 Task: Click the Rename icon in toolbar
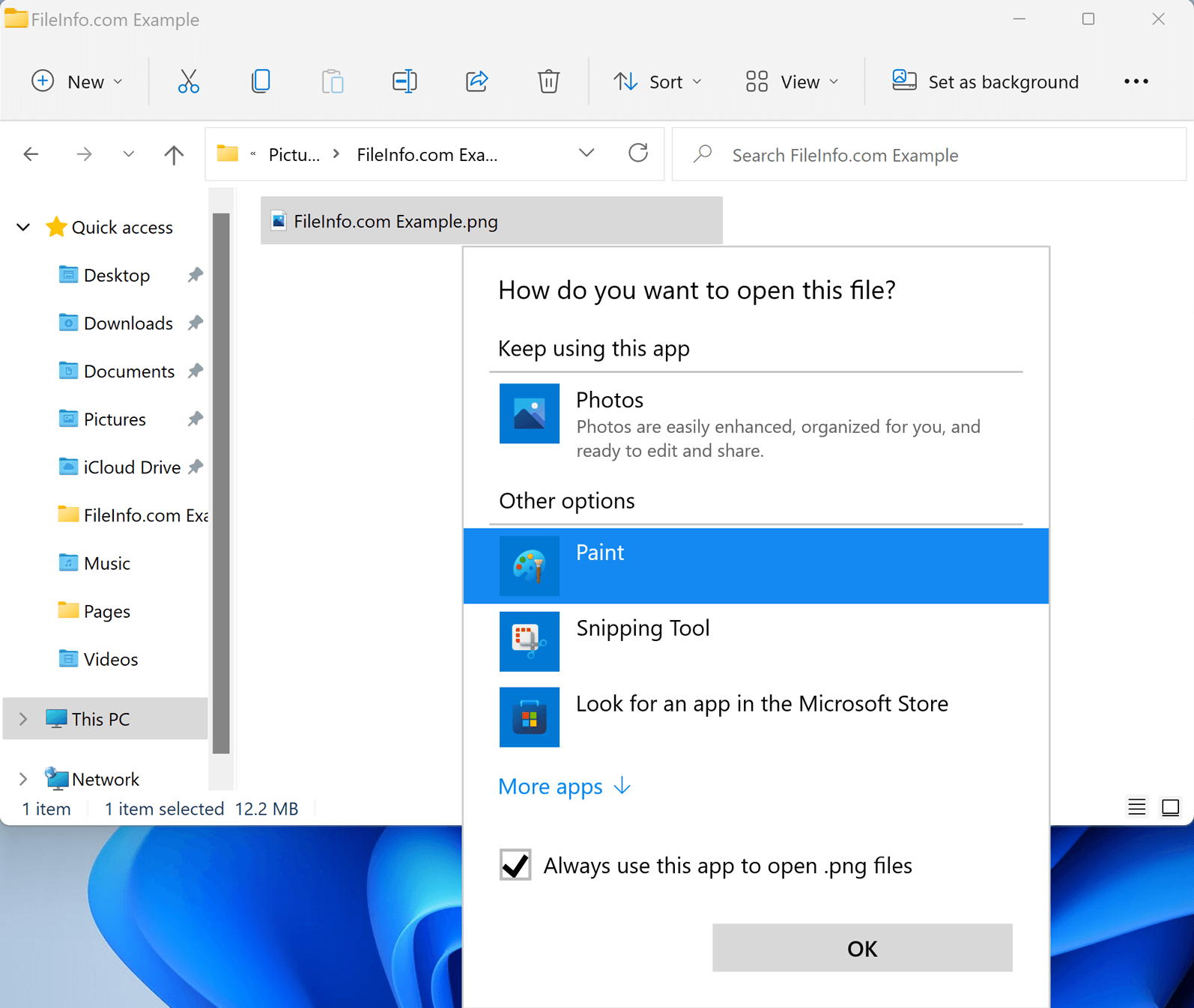[404, 81]
